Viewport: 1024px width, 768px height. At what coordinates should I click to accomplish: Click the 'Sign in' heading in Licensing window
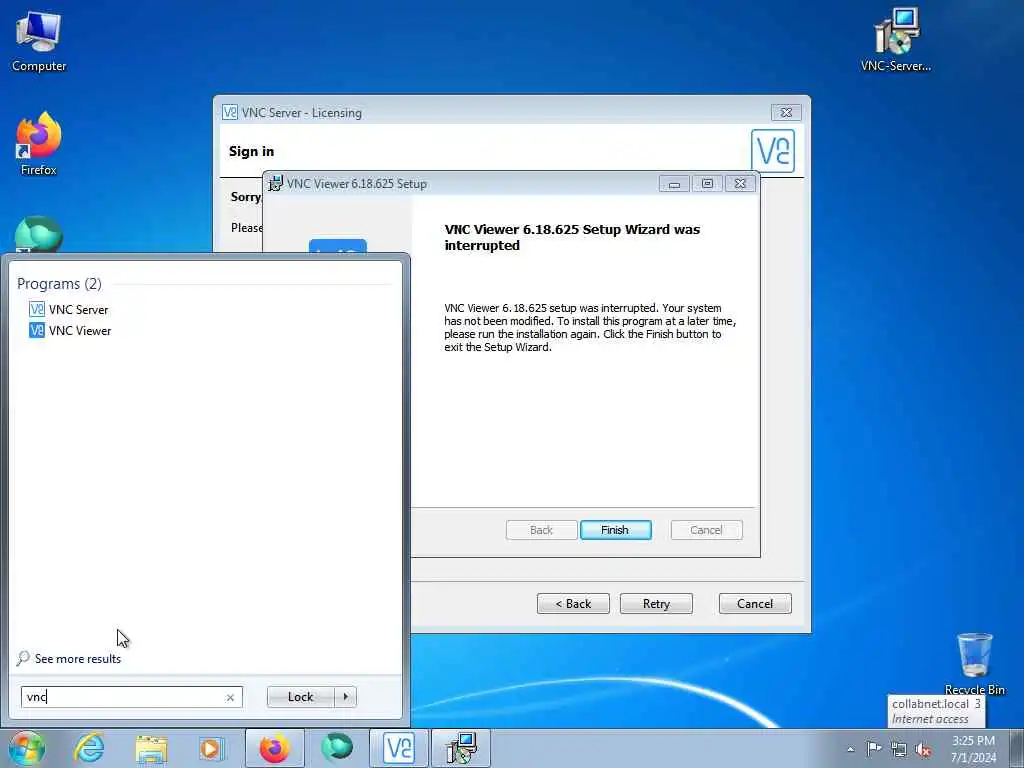251,151
